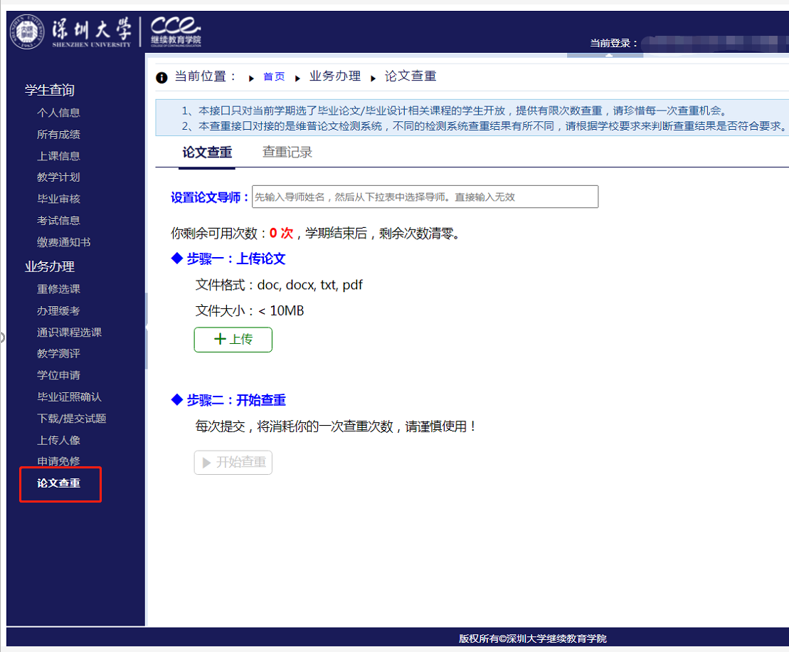Click the 首页 breadcrumb link
789x652 pixels.
[x=273, y=77]
